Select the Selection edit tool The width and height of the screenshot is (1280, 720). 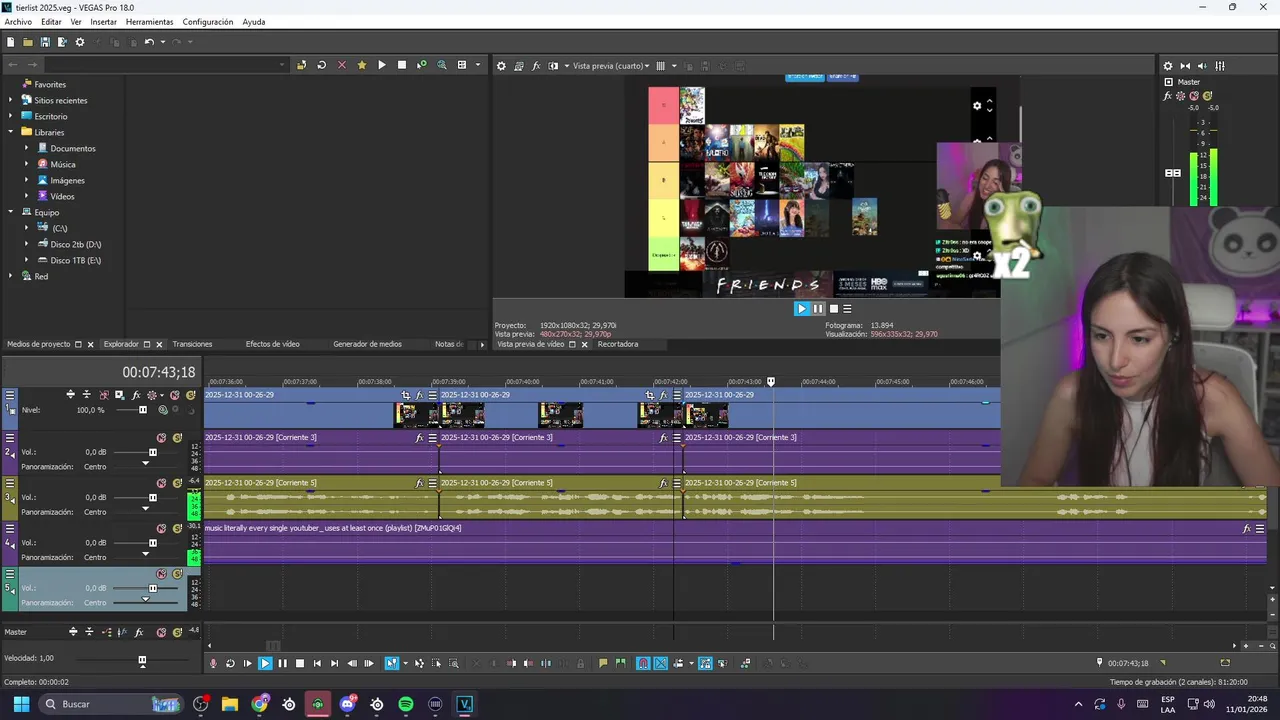tap(436, 663)
